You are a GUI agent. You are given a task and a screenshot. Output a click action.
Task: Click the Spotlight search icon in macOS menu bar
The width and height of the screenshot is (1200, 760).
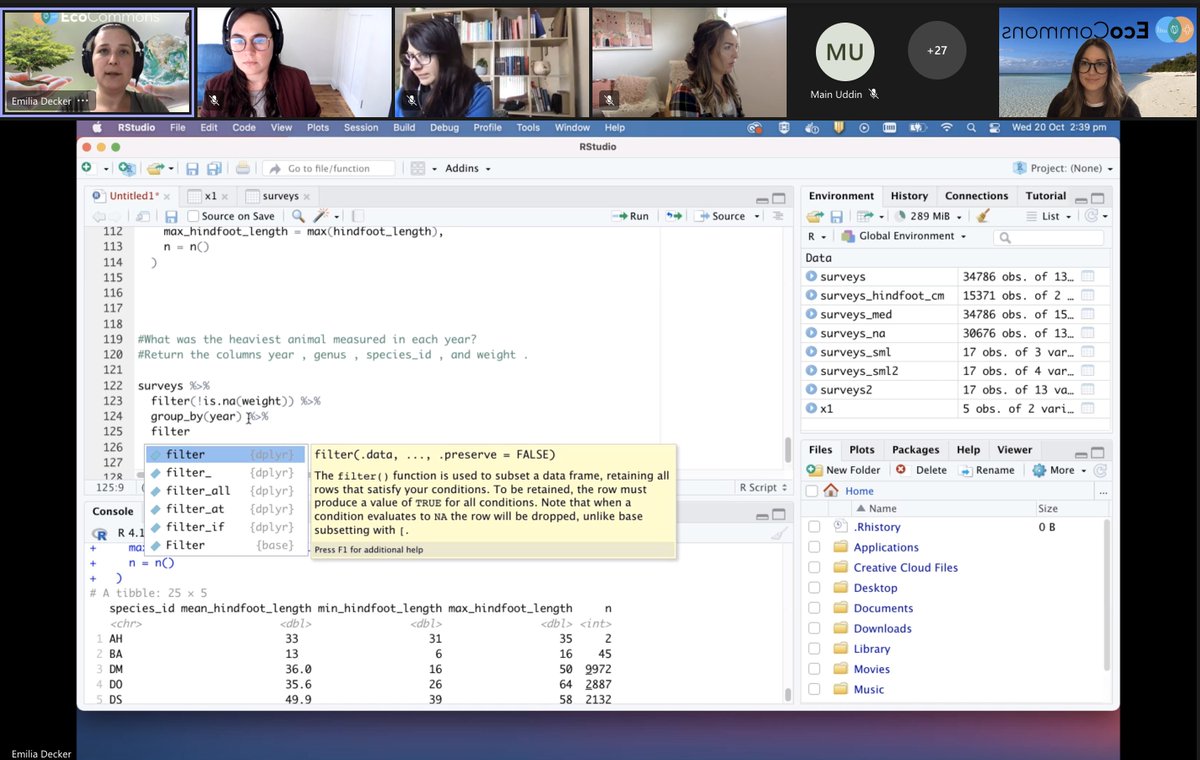[971, 128]
